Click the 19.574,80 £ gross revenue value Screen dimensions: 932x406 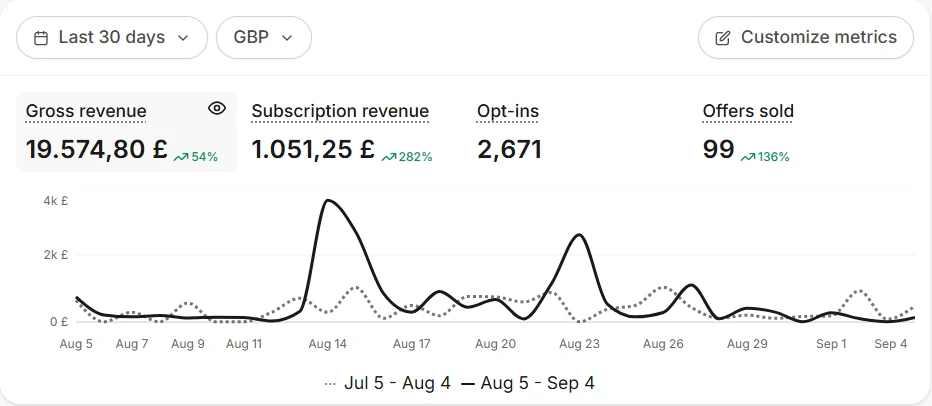tap(97, 149)
